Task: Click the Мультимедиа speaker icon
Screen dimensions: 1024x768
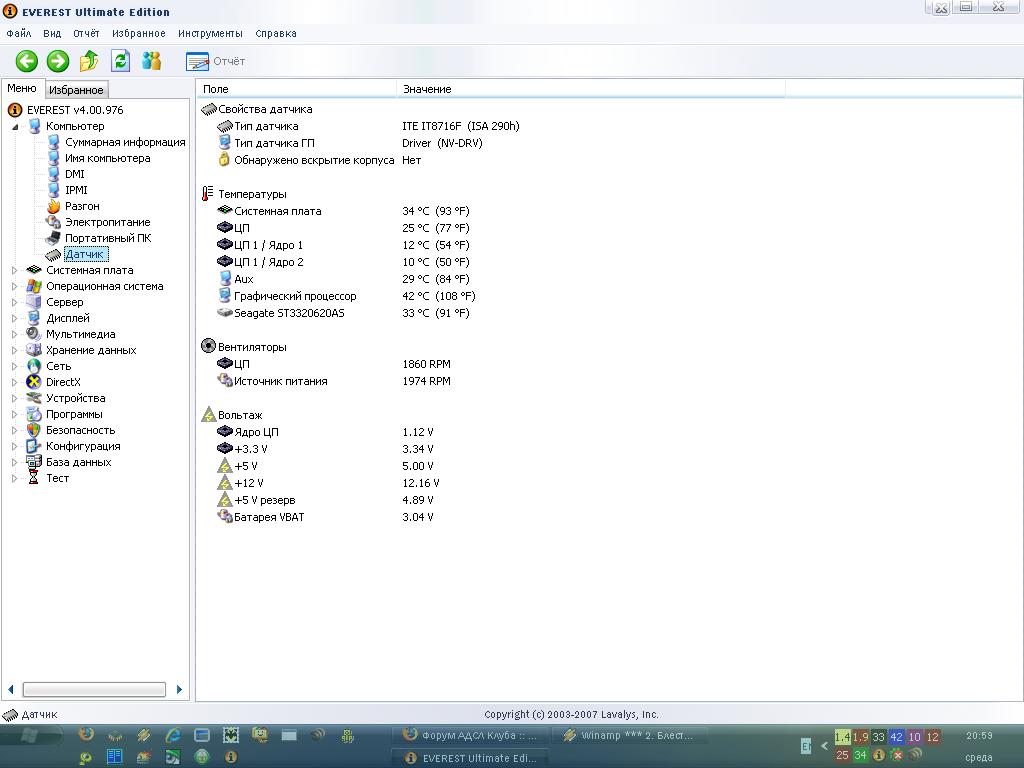Action: pyautogui.click(x=34, y=334)
